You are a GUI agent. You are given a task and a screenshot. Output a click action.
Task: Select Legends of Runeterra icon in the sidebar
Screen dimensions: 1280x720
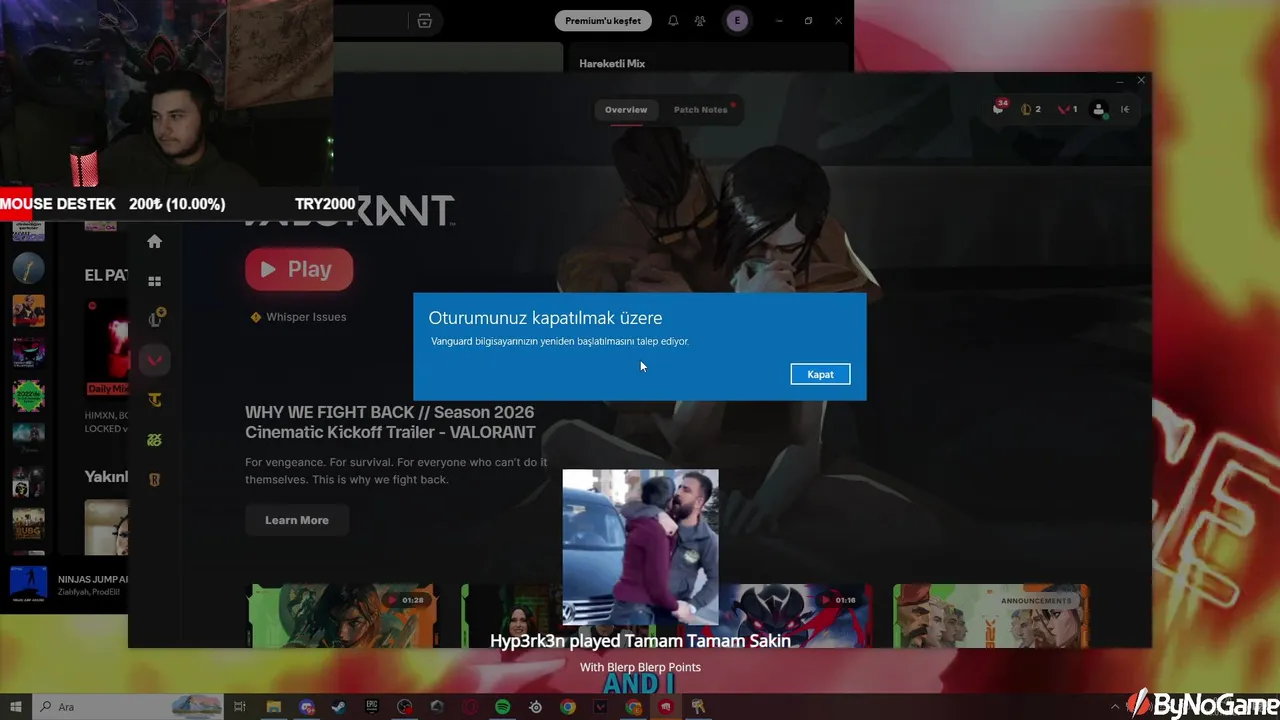[154, 480]
